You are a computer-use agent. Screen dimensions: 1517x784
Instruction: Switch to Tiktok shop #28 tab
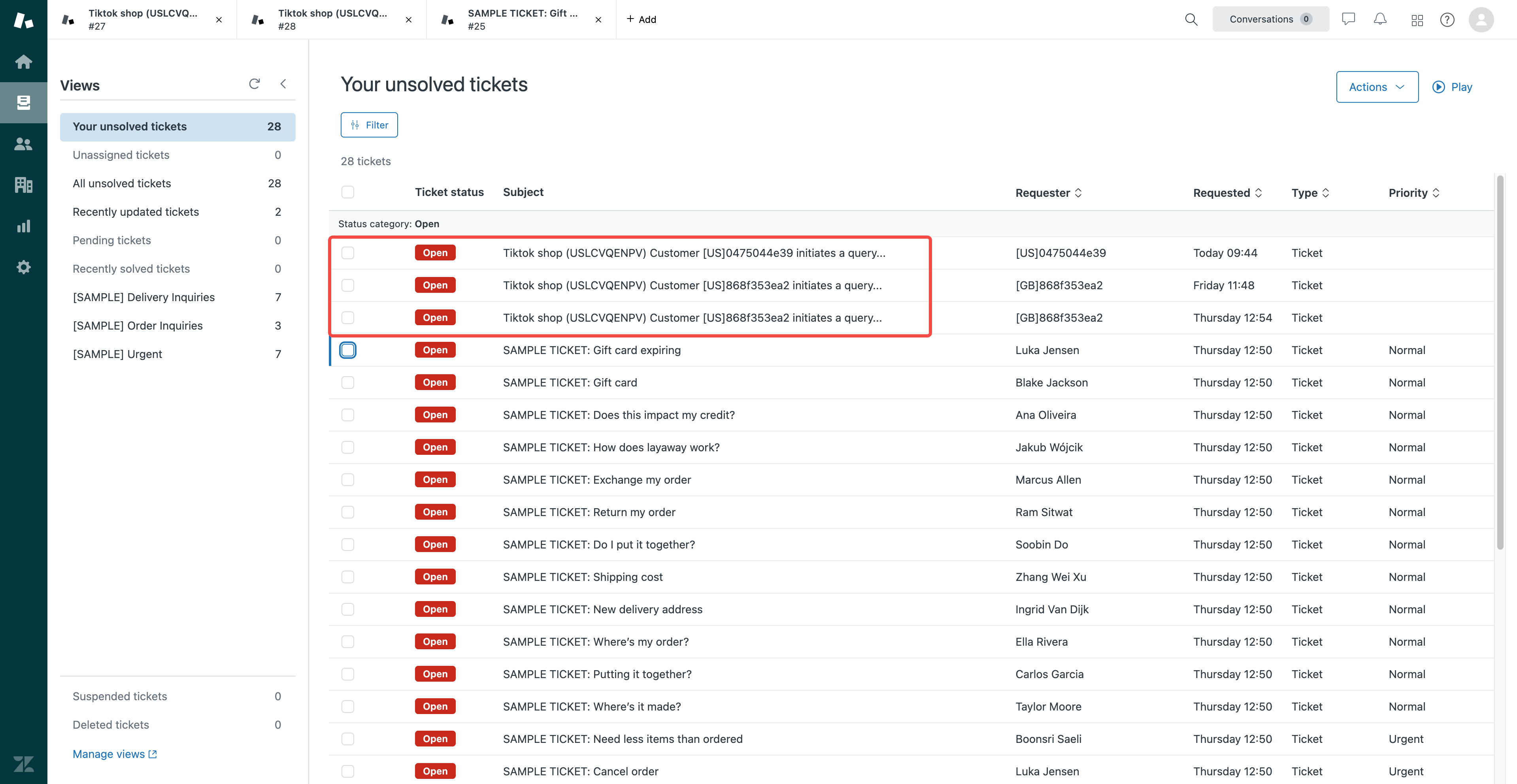[332, 19]
